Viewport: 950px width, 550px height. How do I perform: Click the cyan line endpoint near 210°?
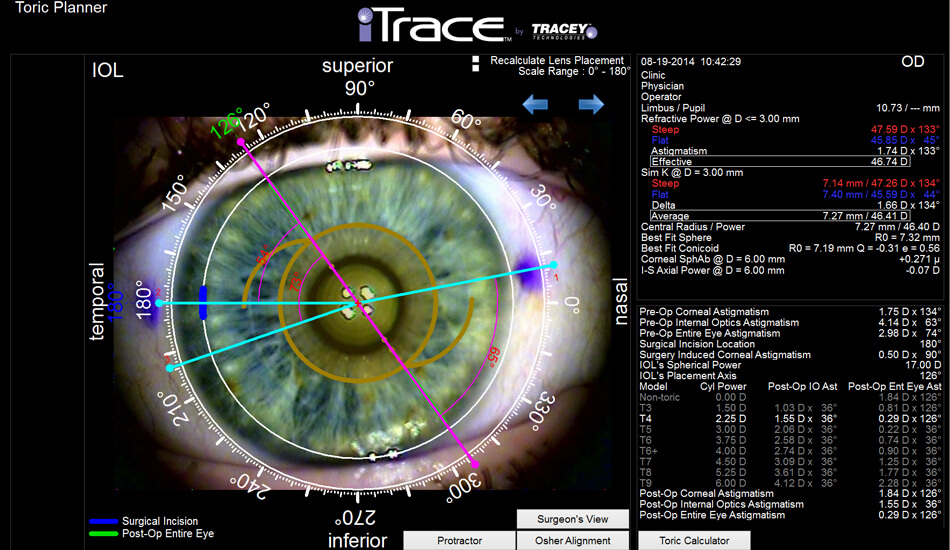point(170,369)
